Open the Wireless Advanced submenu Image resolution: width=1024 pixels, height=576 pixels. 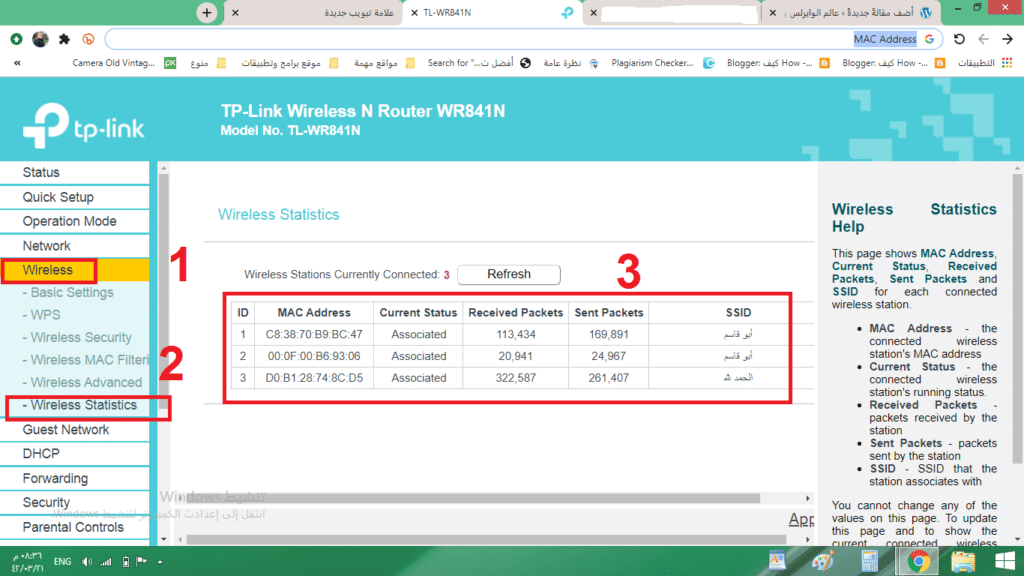point(82,383)
